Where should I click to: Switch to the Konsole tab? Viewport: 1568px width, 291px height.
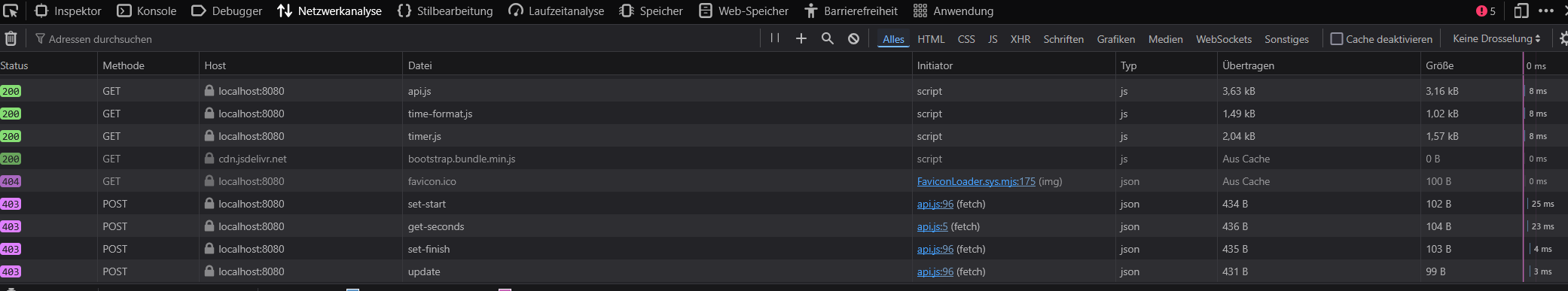pyautogui.click(x=147, y=11)
